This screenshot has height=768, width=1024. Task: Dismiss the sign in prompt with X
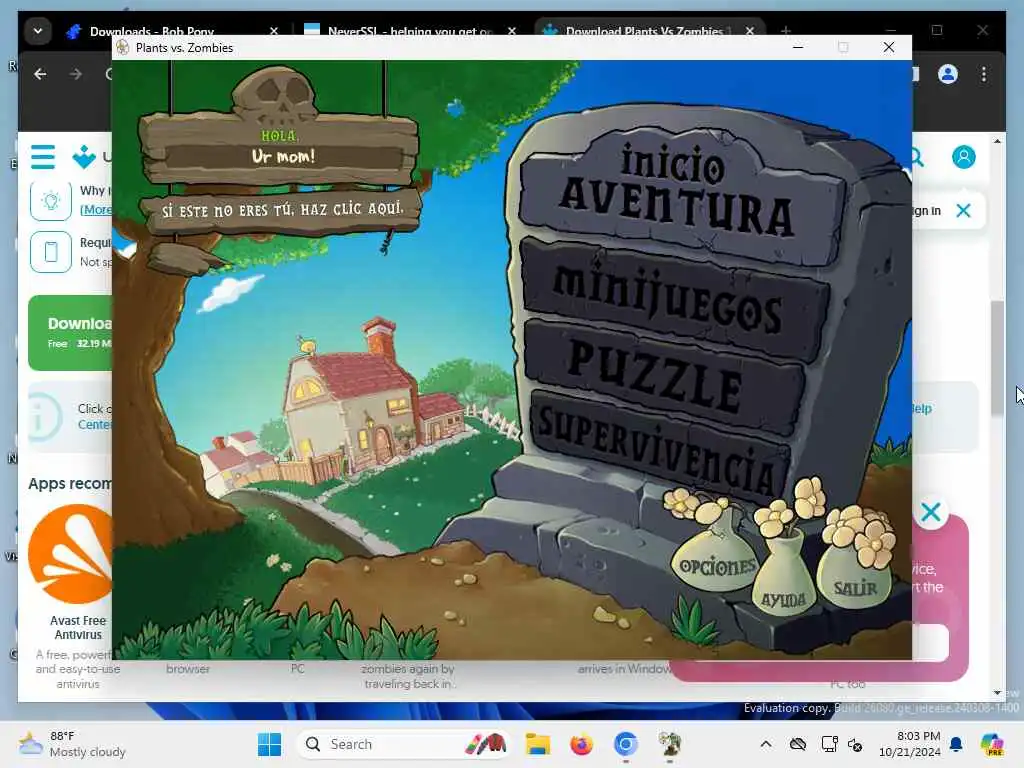(x=963, y=210)
